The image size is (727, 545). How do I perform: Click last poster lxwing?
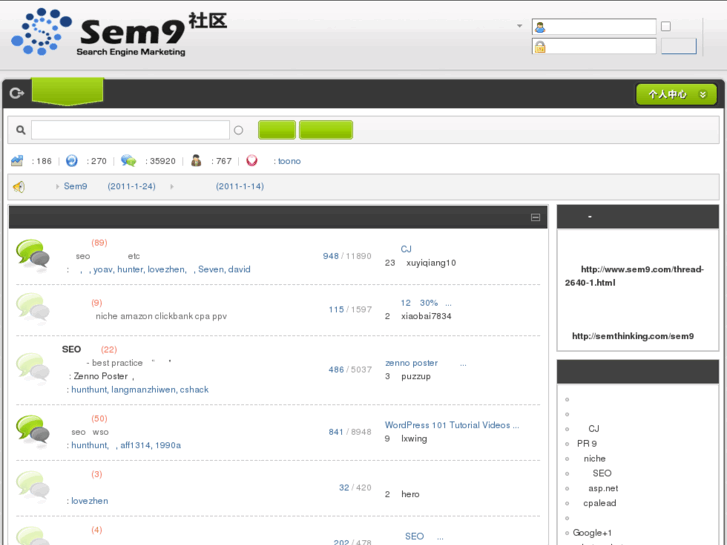(x=414, y=439)
